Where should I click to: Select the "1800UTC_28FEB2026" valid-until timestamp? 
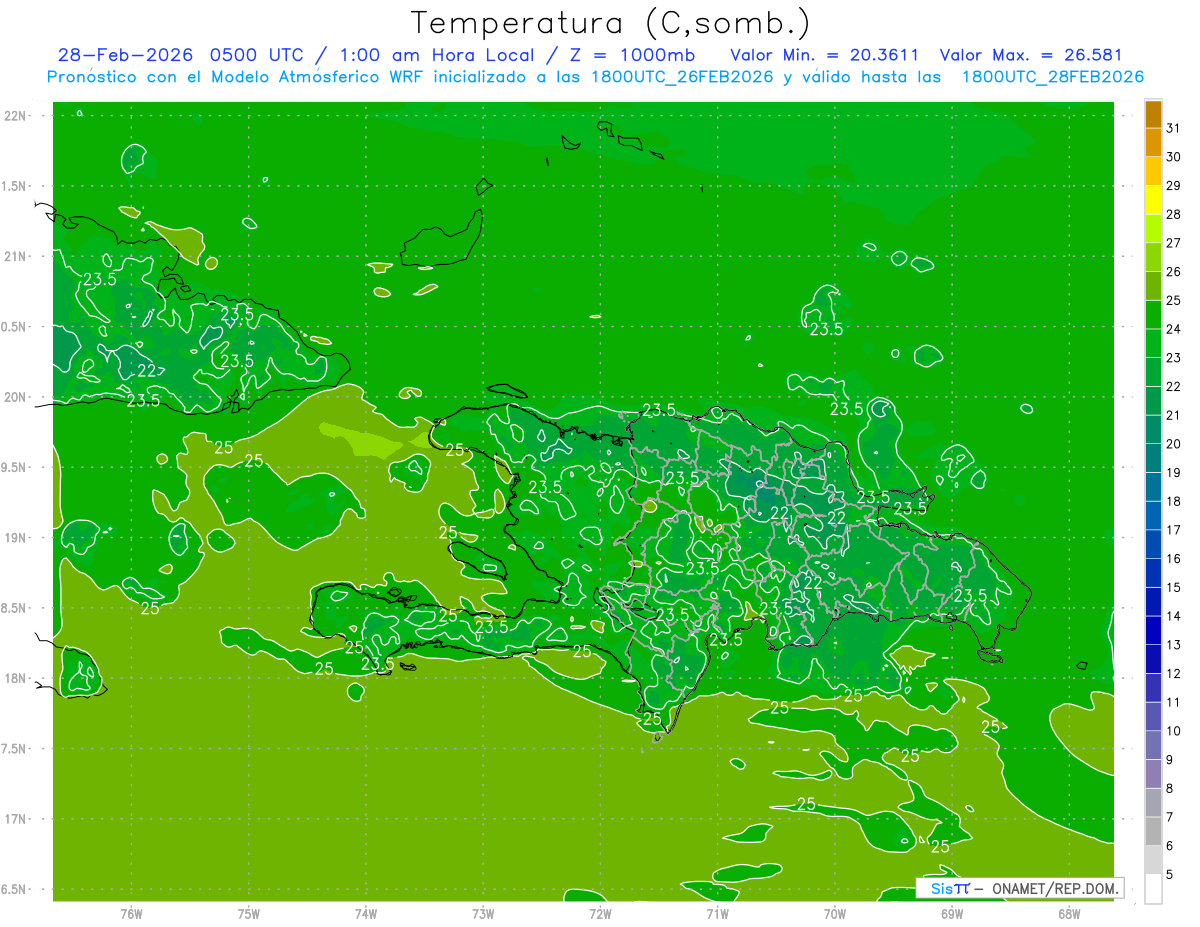pyautogui.click(x=1052, y=77)
